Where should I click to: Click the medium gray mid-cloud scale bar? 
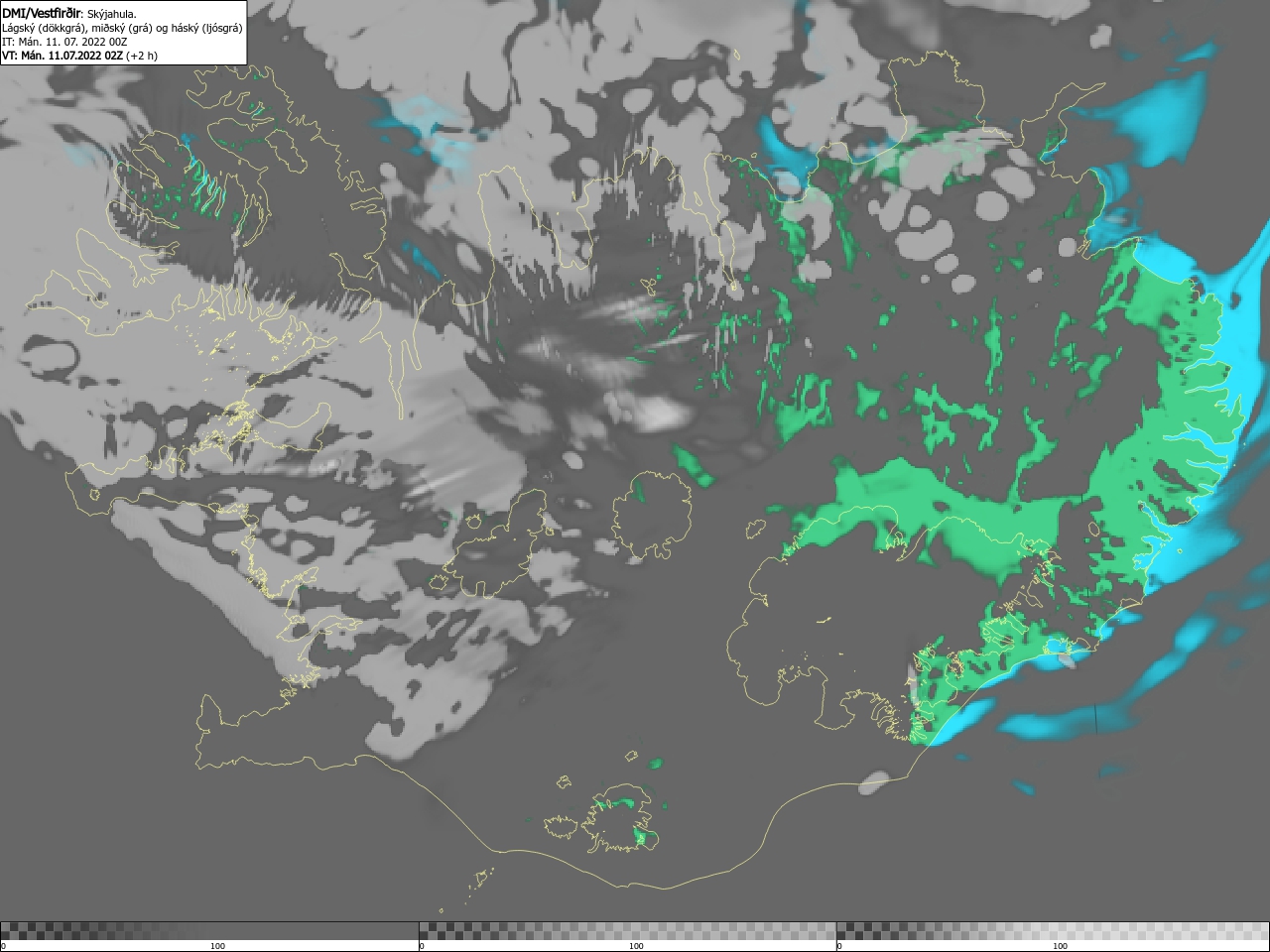627,931
